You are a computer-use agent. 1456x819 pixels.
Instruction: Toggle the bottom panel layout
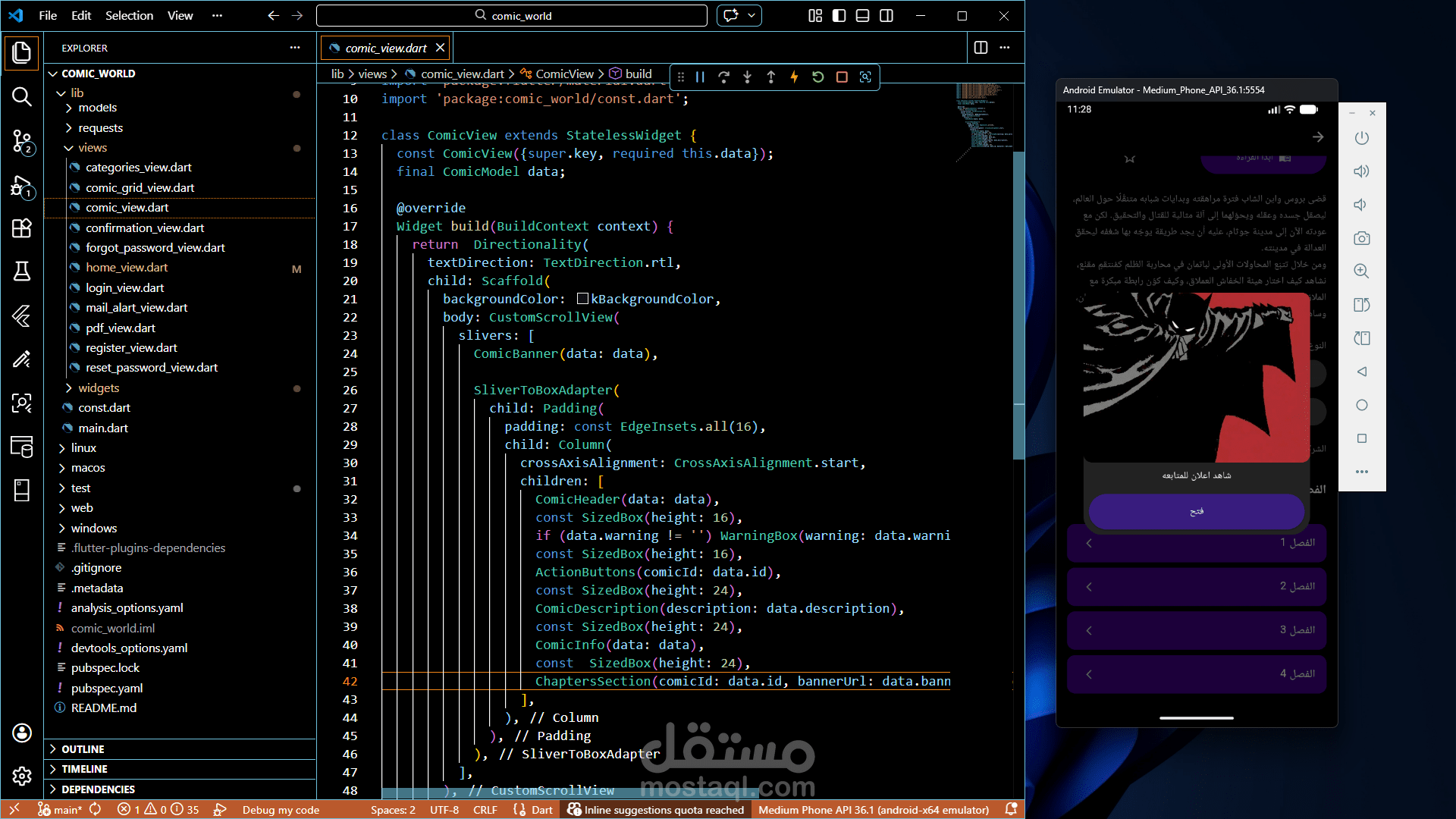862,15
